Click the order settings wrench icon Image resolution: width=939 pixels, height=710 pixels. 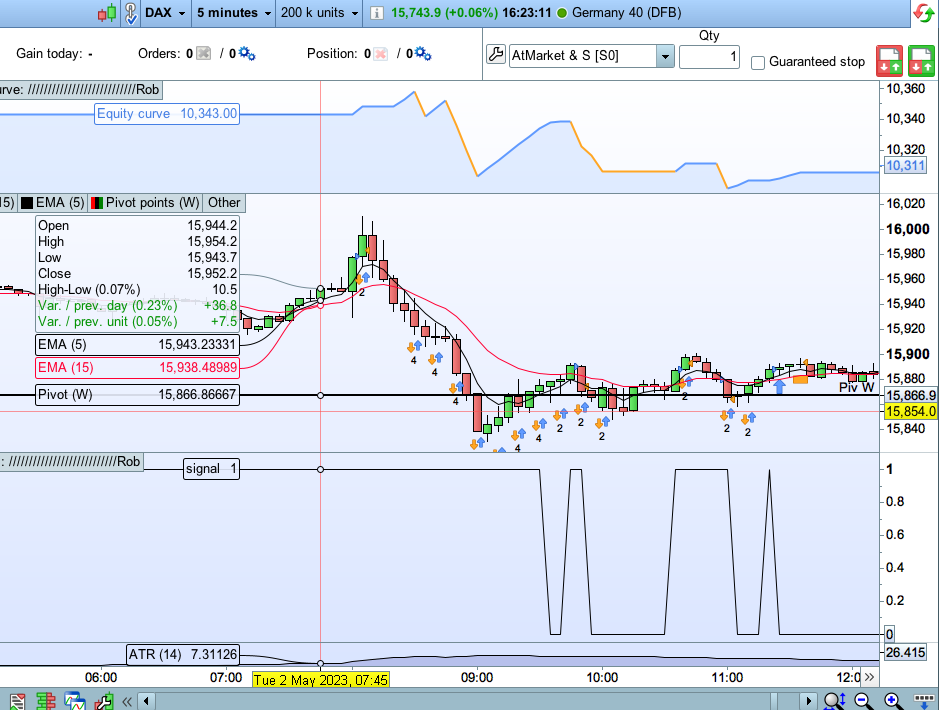coord(496,55)
